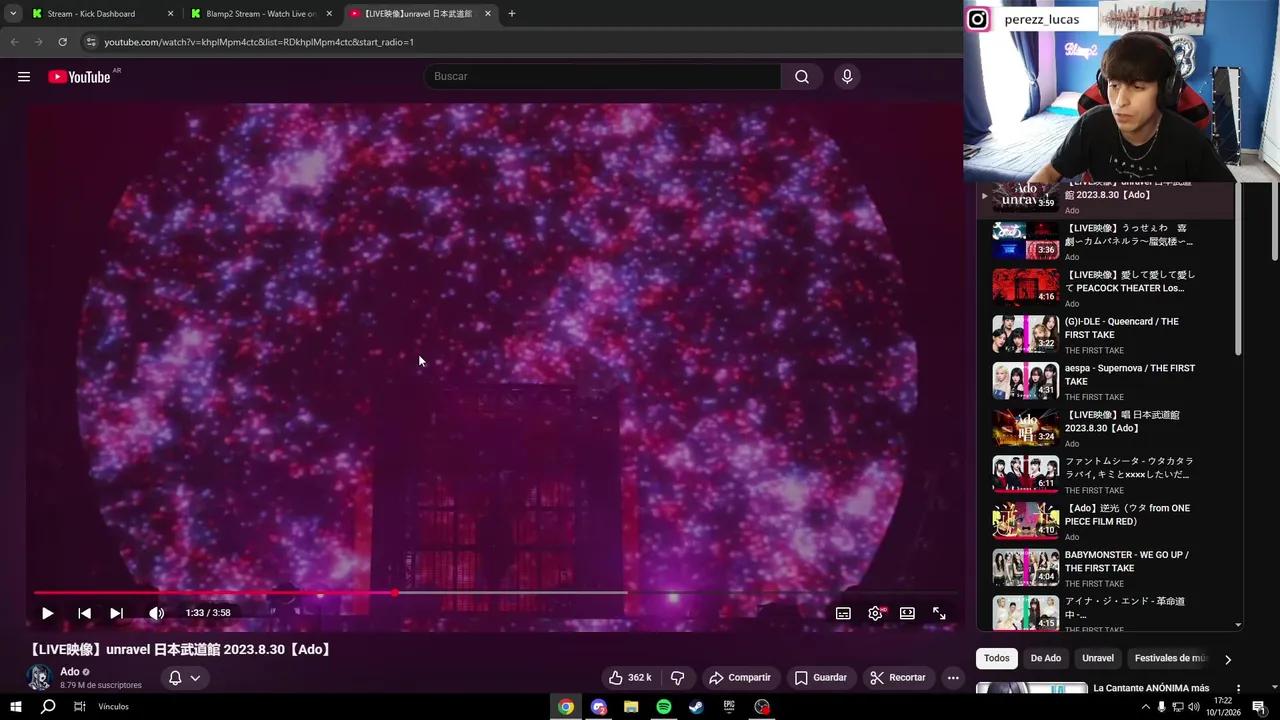This screenshot has width=1280, height=720.
Task: Open notification bell dropdown for Ado channel
Action: point(184,678)
